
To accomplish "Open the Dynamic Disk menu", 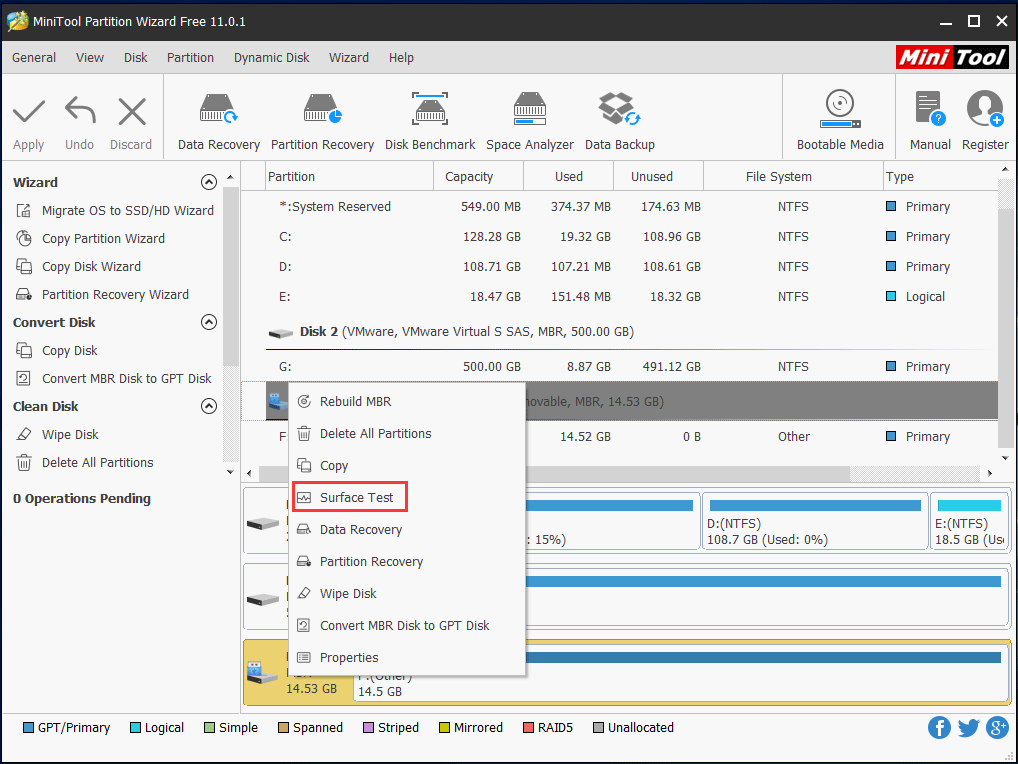I will point(271,57).
